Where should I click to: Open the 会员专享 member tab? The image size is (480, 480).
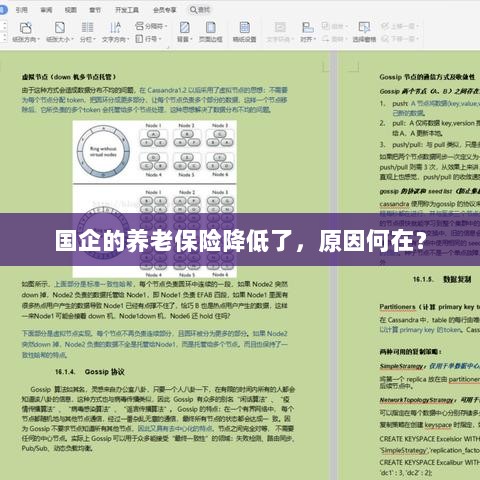[x=164, y=10]
